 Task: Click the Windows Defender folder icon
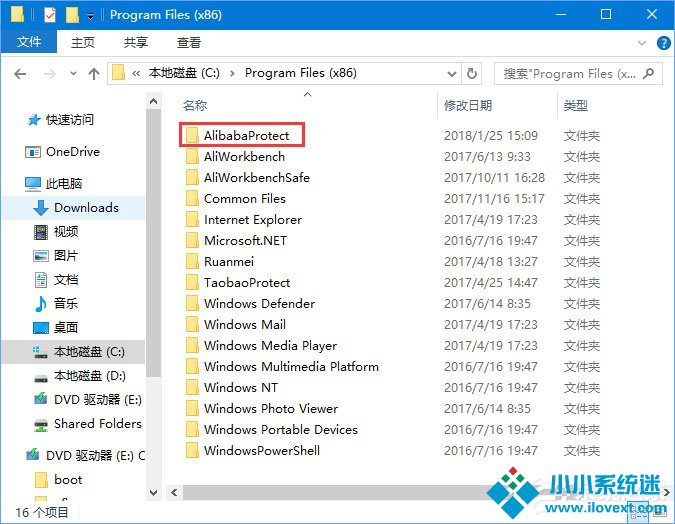192,304
